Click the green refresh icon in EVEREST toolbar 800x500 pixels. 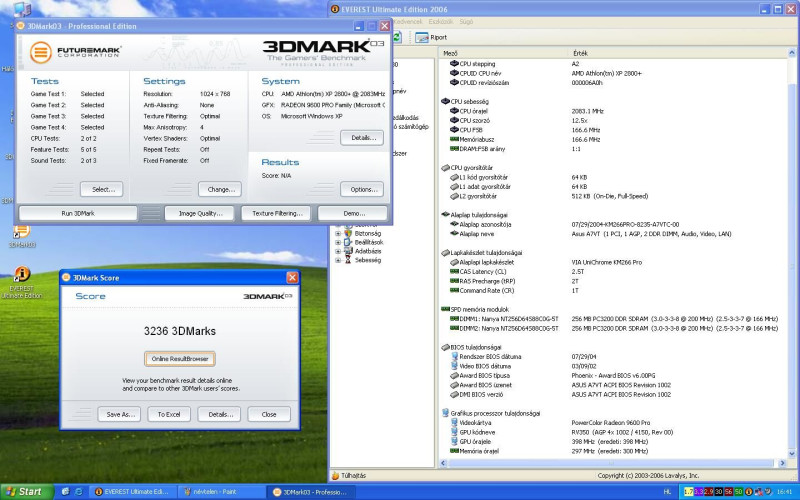pos(396,37)
